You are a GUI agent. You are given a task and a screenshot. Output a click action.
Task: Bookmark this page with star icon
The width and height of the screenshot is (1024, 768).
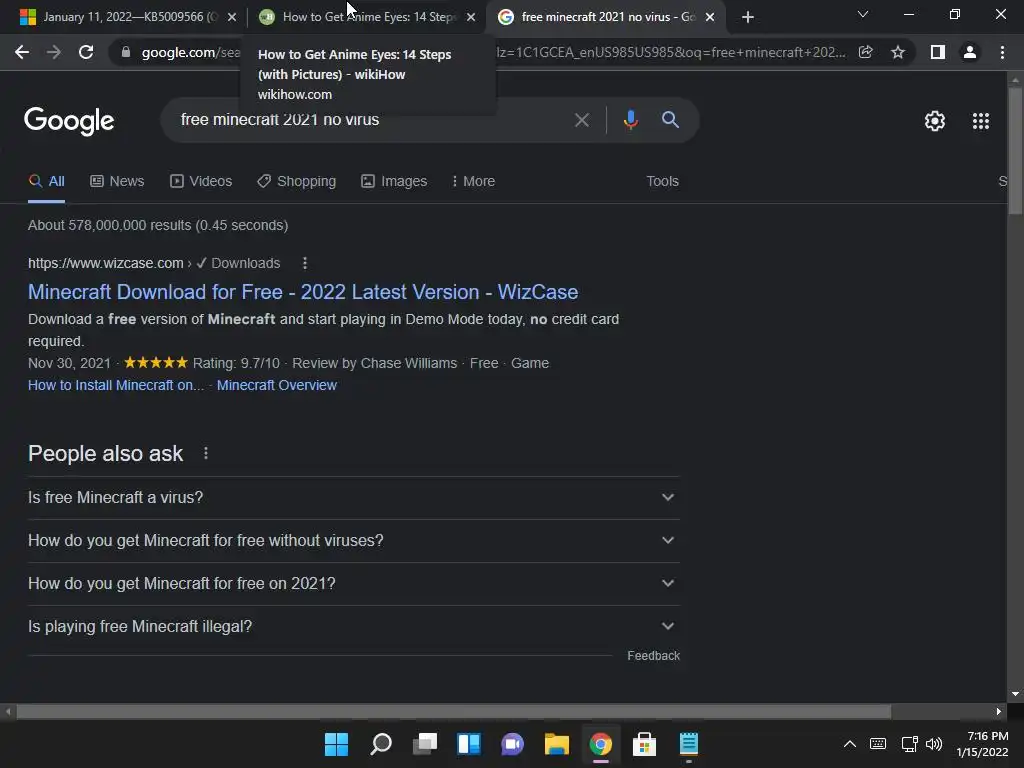point(898,52)
